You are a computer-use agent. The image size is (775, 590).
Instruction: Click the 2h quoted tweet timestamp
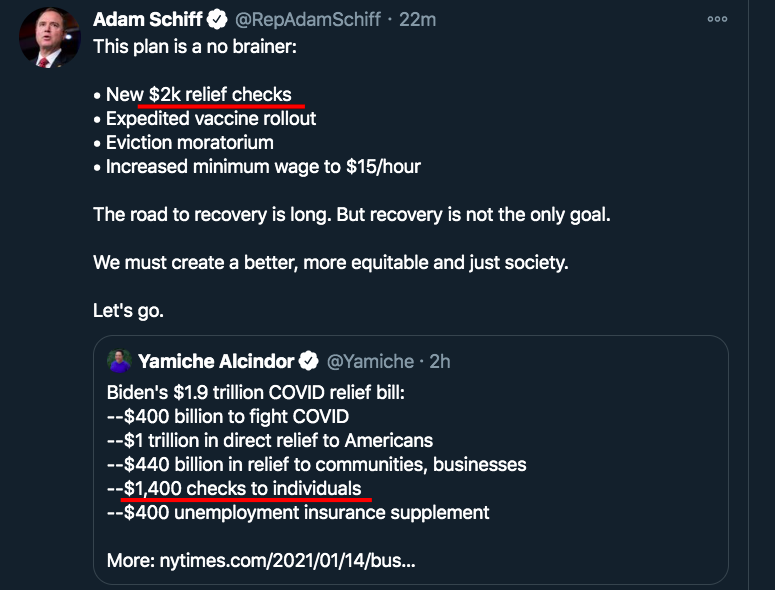coord(440,361)
